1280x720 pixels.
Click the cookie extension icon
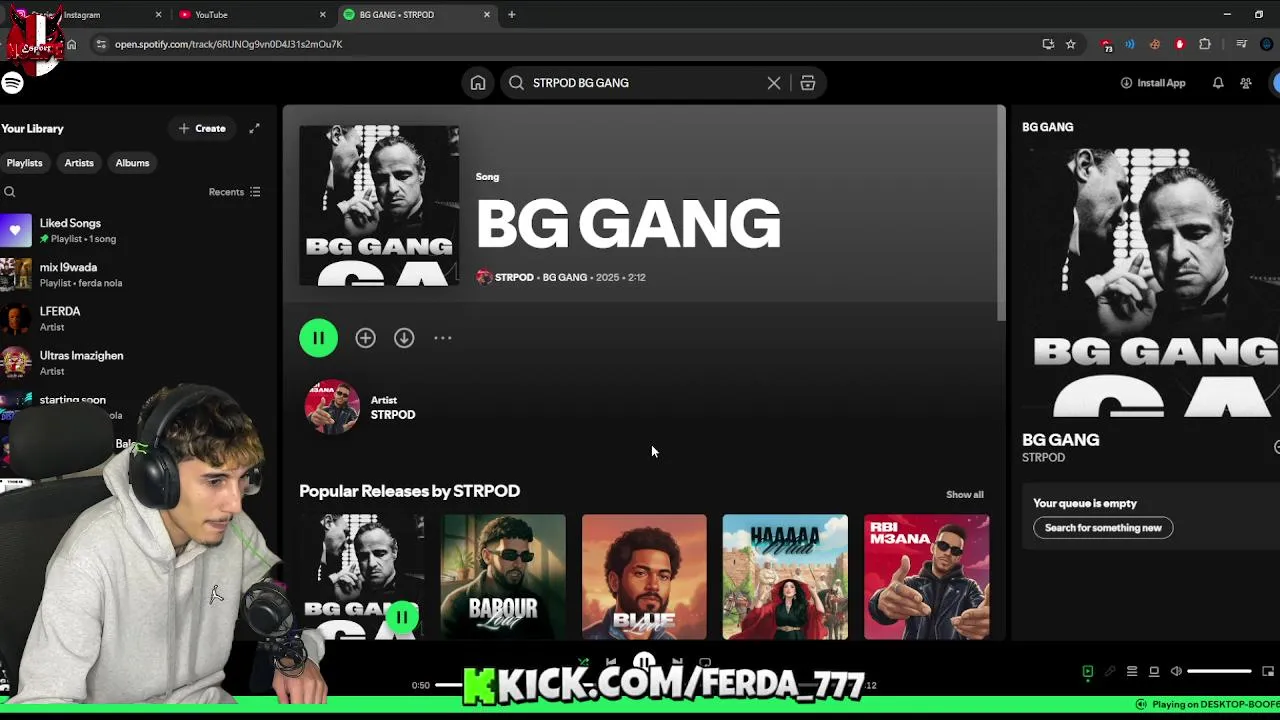coord(1155,44)
